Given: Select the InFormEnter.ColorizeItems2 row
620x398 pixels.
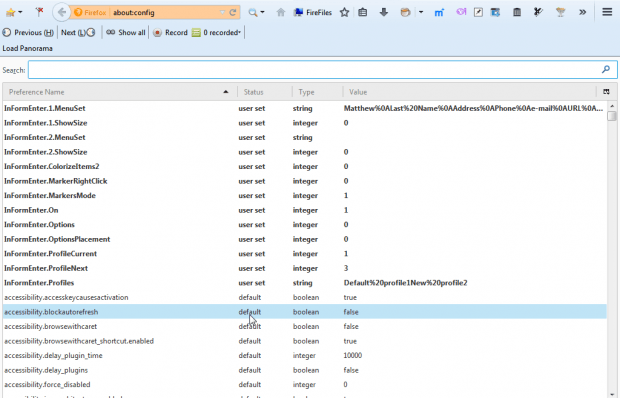Looking at the screenshot, I should pos(304,166).
